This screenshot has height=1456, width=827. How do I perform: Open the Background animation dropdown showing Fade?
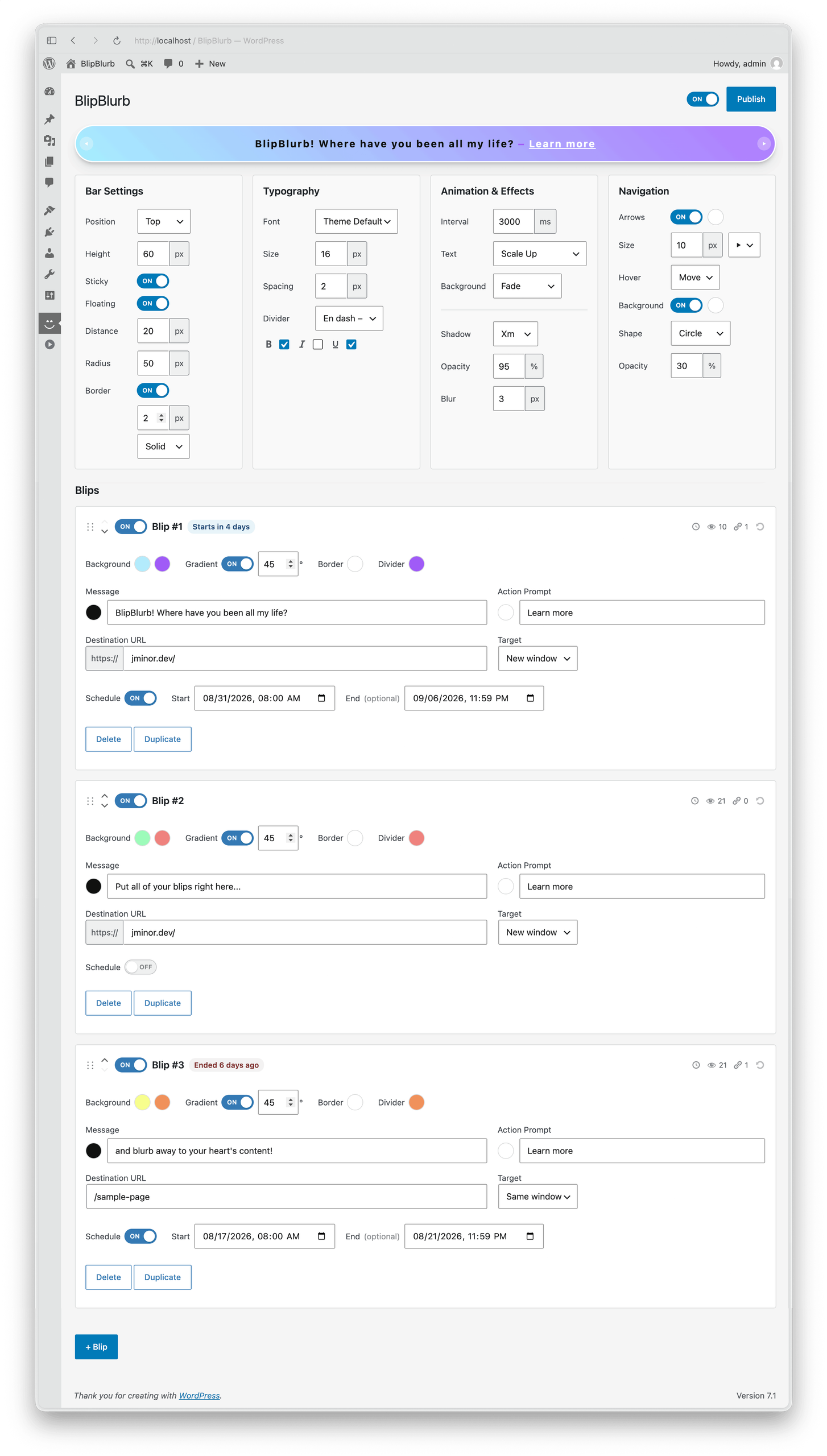(527, 286)
